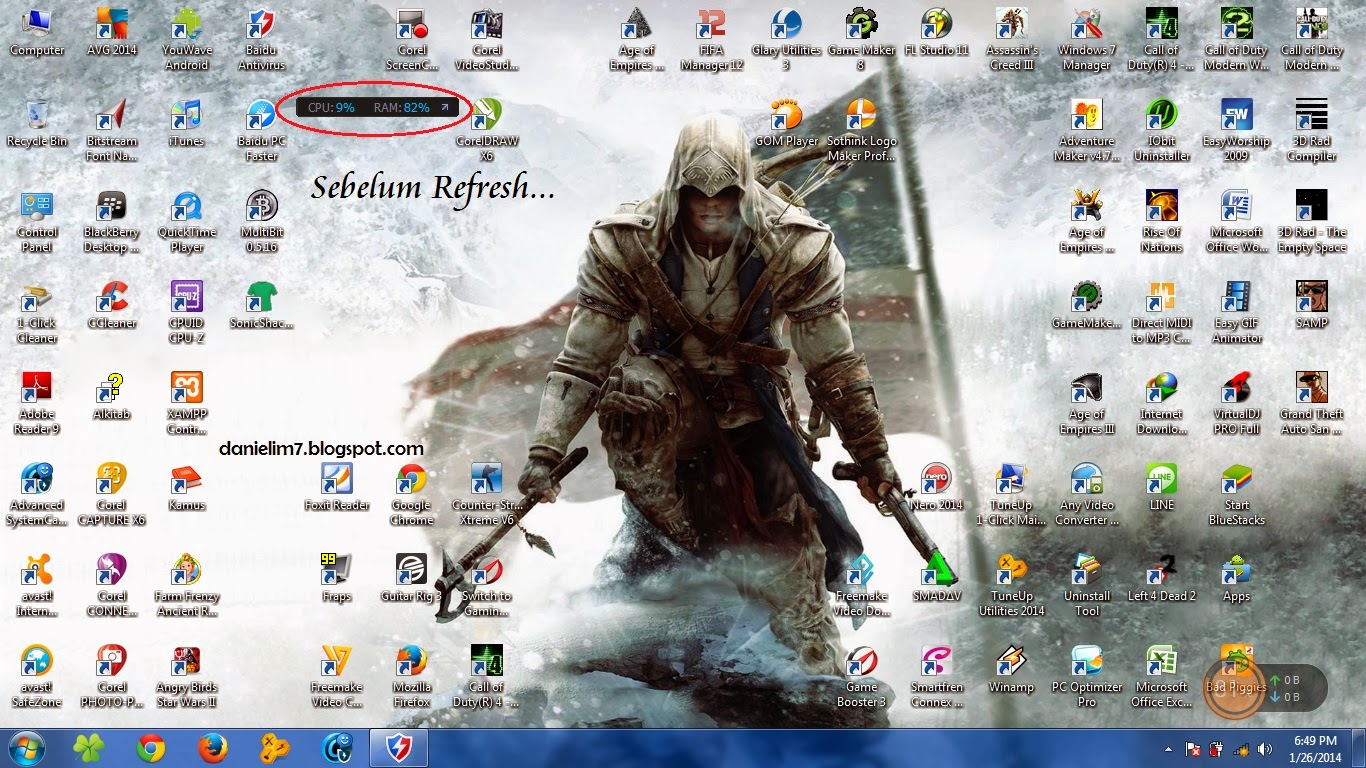
Task: Open FIFA Manager 12 icon
Action: coord(712,39)
